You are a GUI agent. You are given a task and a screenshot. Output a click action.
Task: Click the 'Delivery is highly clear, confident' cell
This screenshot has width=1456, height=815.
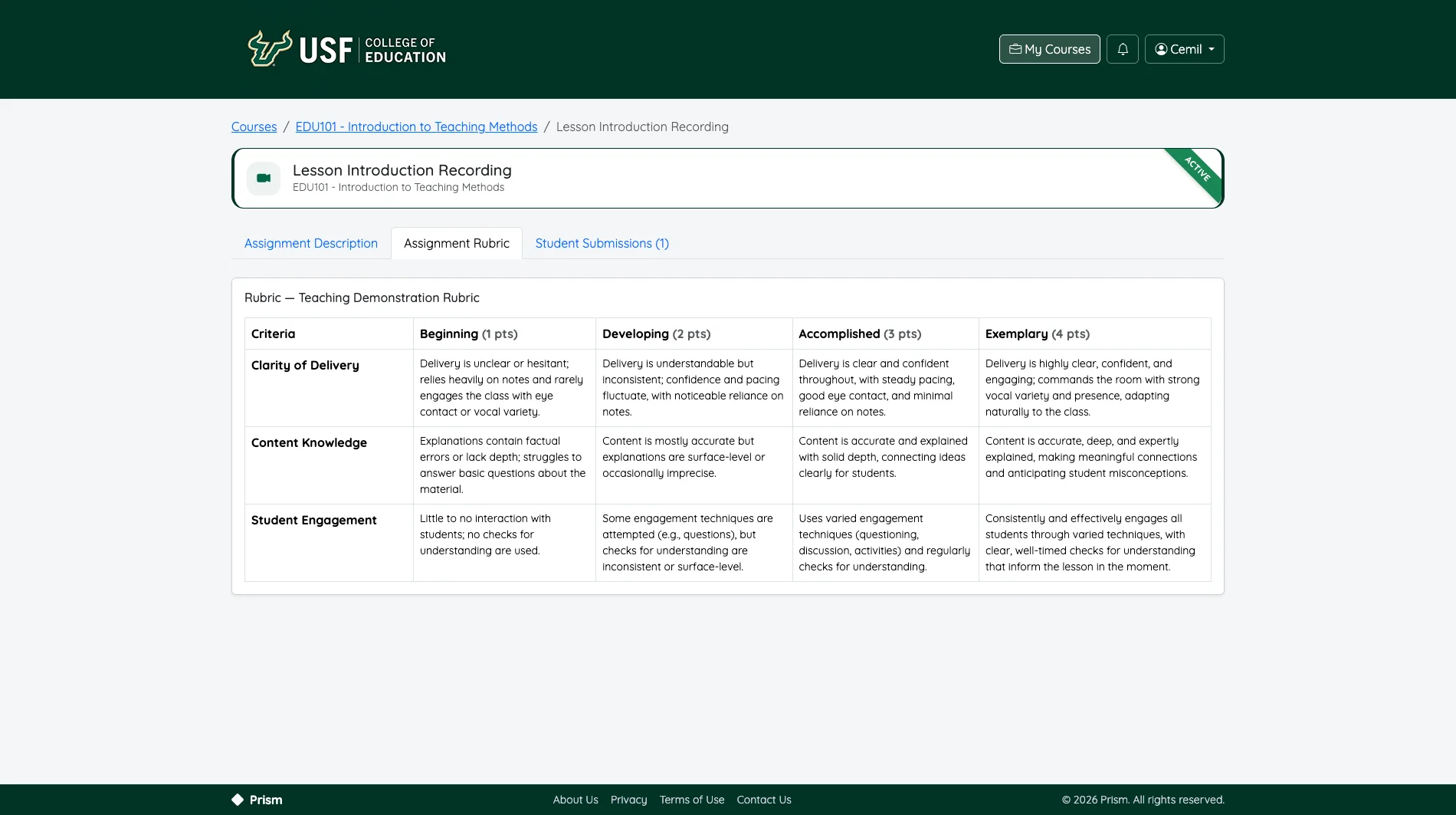tap(1094, 388)
